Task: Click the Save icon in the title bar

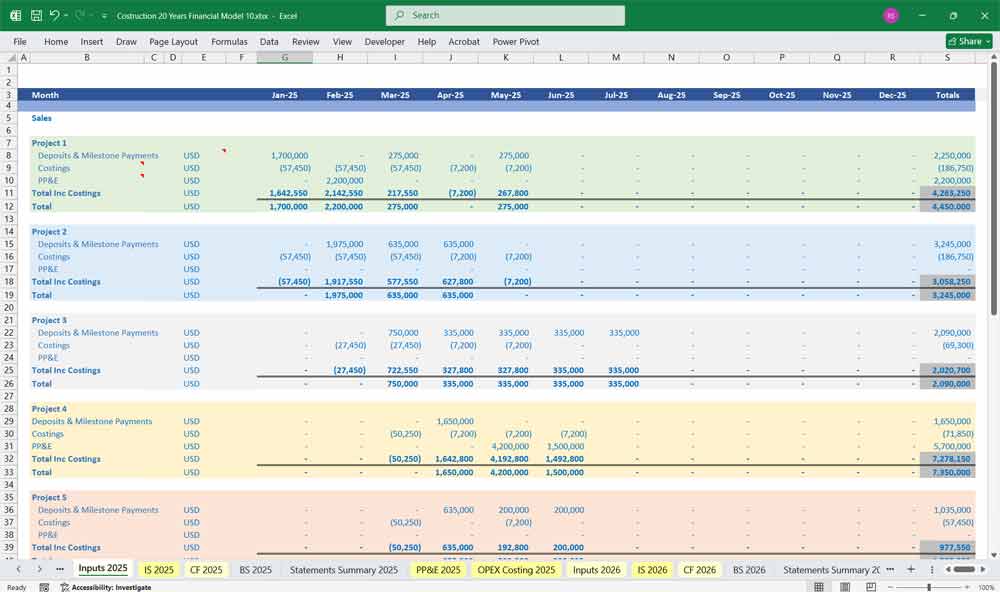Action: click(35, 15)
